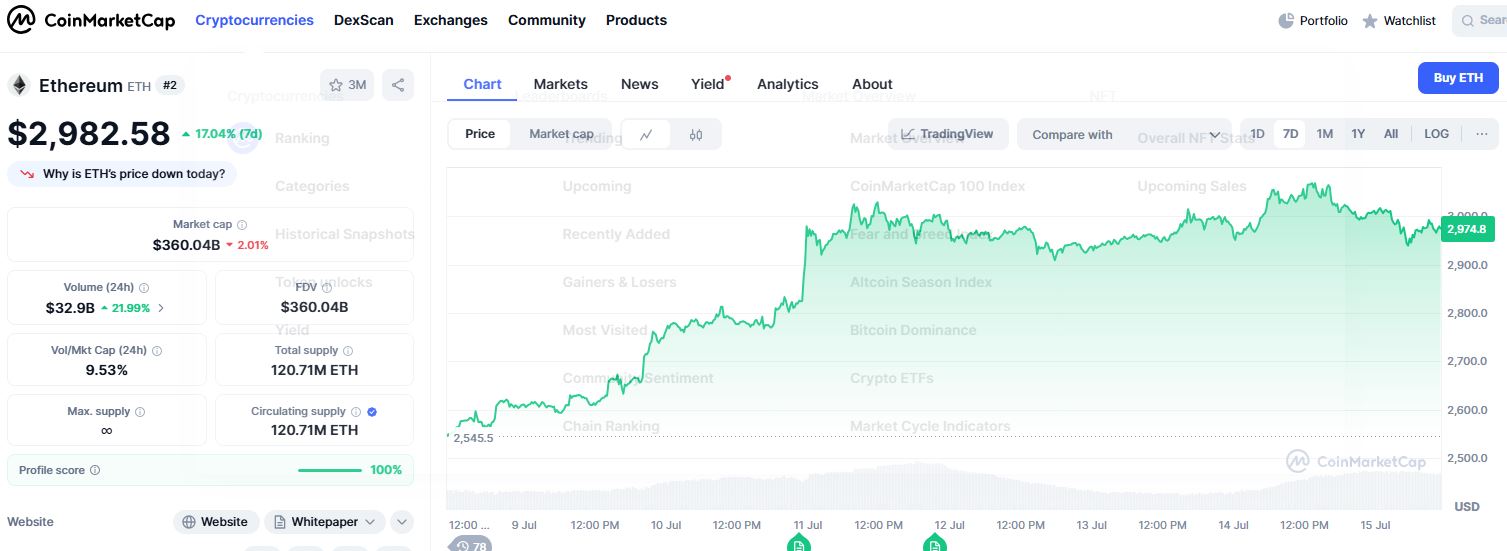The height and width of the screenshot is (551, 1507).
Task: Switch to the News tab
Action: [640, 84]
